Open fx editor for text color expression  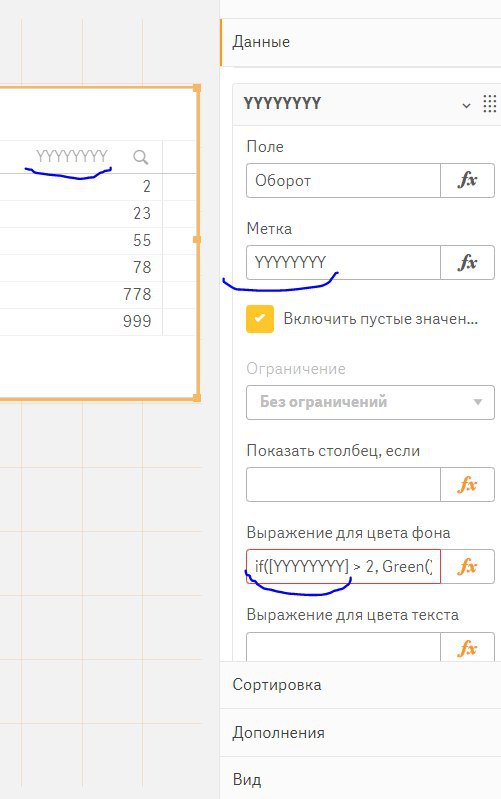pos(467,648)
